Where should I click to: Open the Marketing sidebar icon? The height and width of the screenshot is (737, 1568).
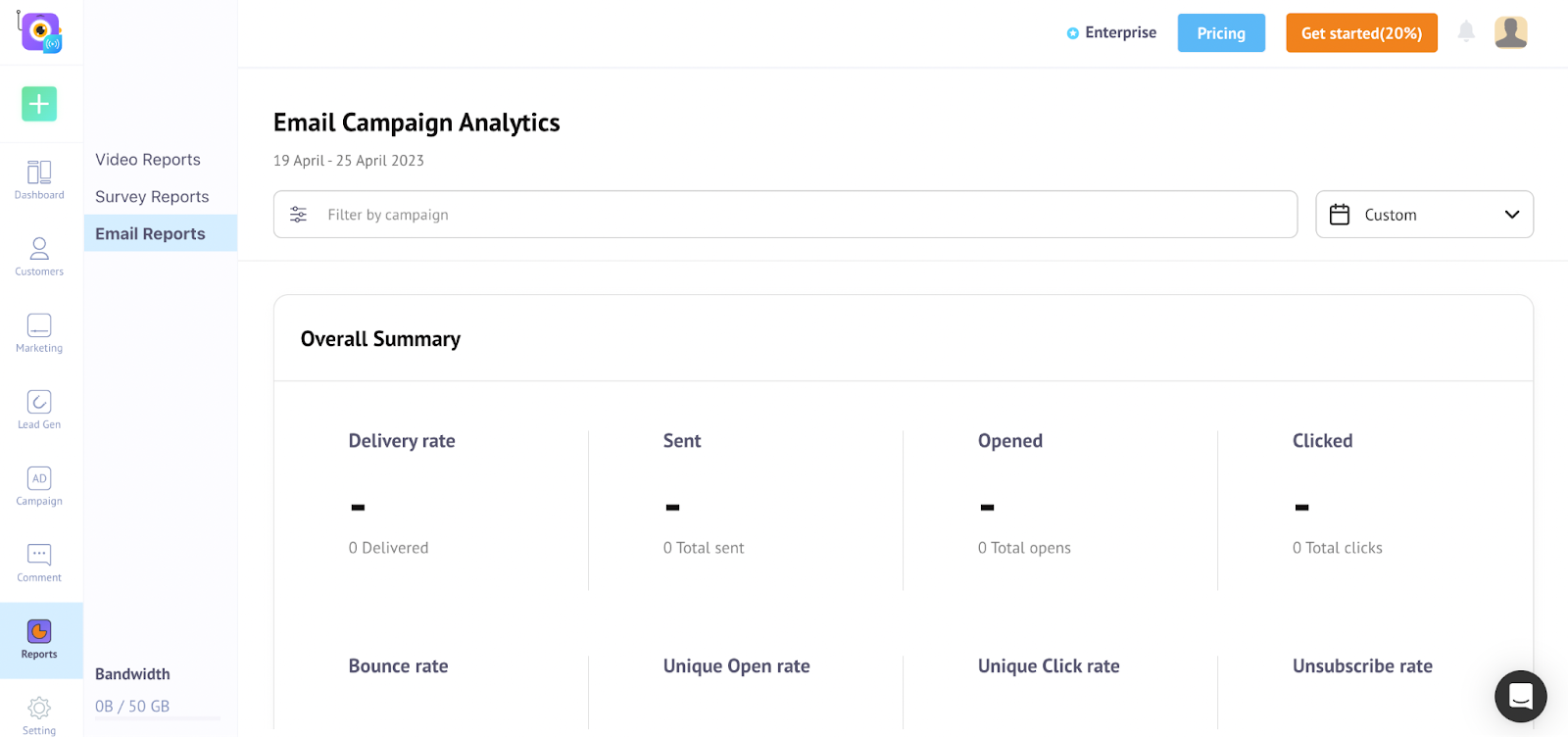pyautogui.click(x=39, y=333)
